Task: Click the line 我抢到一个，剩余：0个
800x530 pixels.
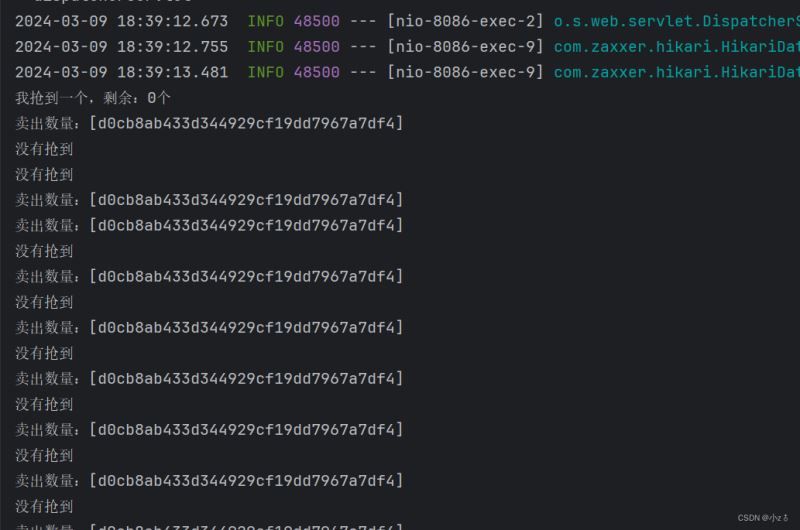Action: [x=93, y=98]
